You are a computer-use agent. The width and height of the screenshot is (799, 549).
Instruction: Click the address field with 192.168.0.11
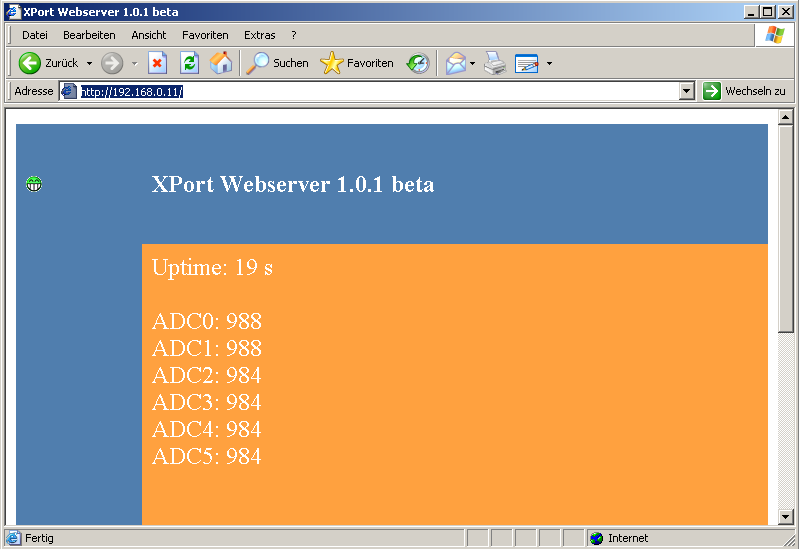click(x=377, y=92)
